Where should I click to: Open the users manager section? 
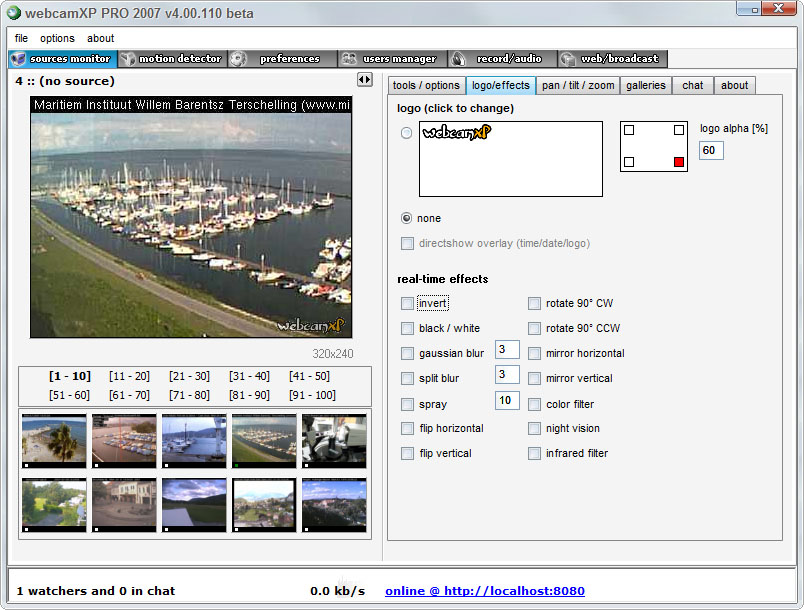tap(392, 59)
